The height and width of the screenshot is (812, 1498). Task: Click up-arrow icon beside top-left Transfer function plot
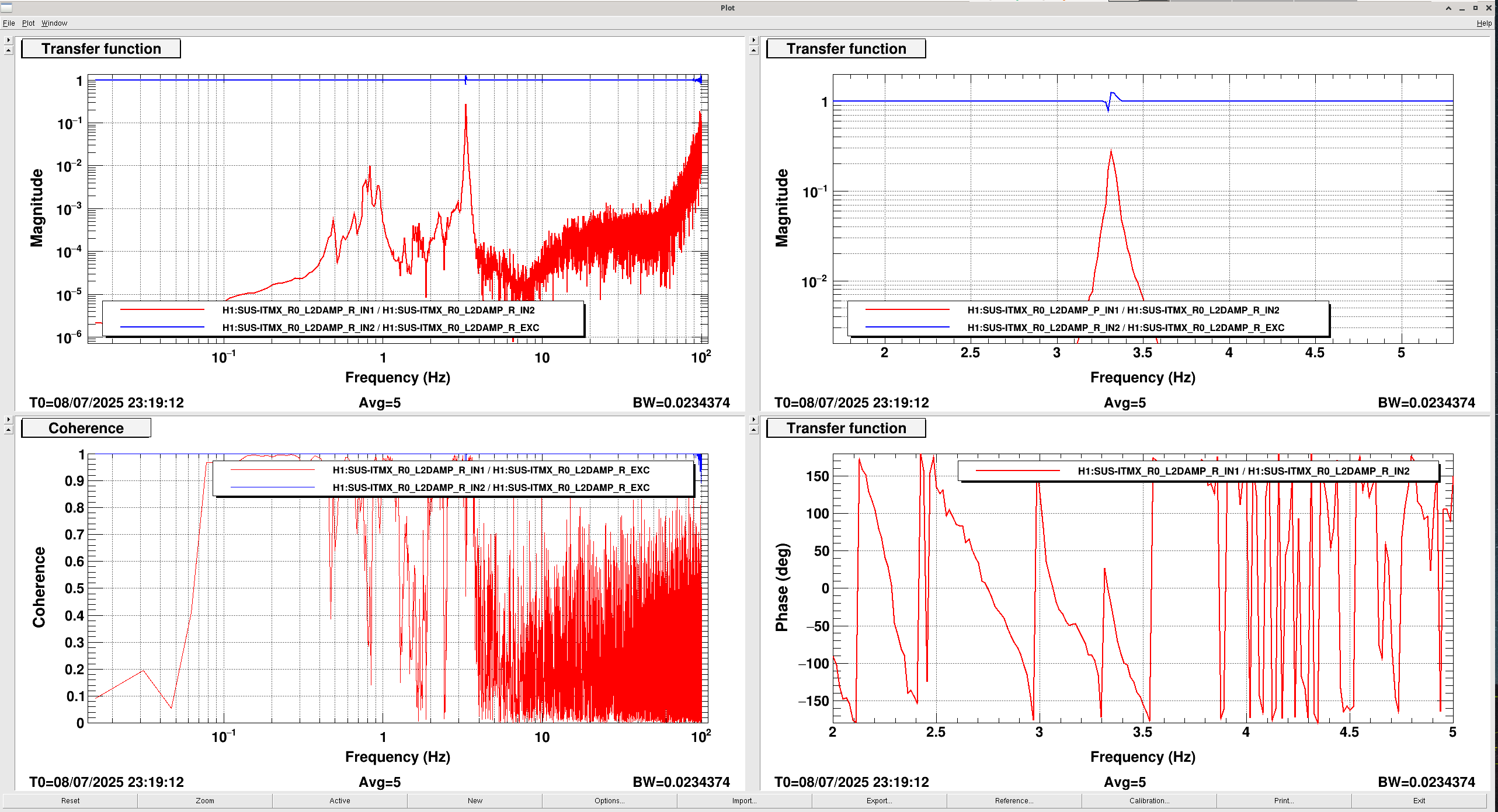[8, 51]
